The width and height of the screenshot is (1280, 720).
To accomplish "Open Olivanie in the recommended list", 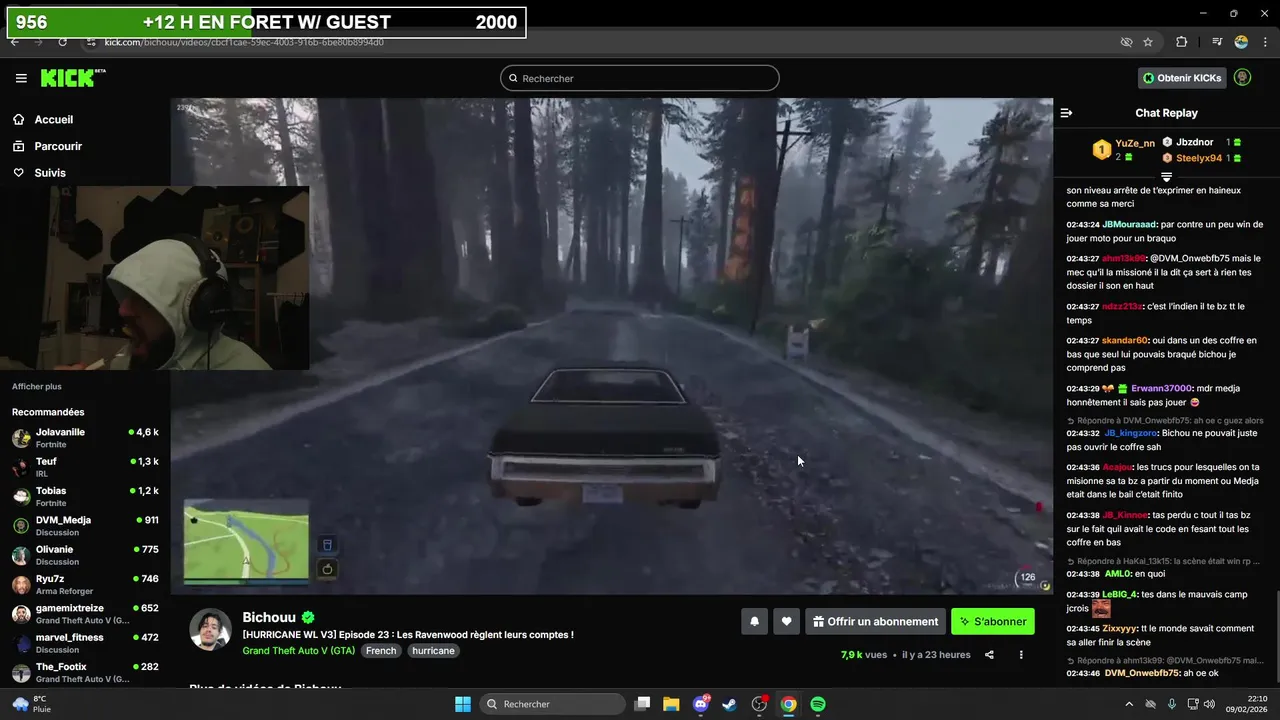I will [85, 554].
